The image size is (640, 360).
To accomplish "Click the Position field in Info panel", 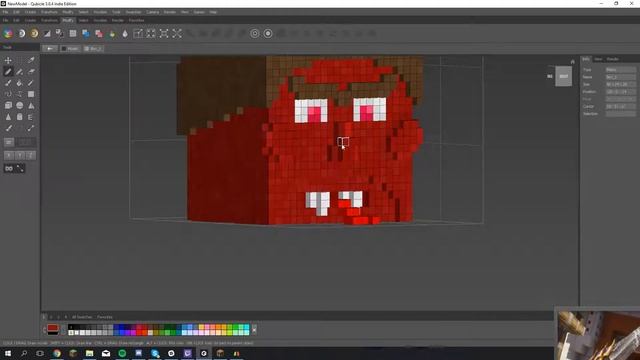I will 620,92.
